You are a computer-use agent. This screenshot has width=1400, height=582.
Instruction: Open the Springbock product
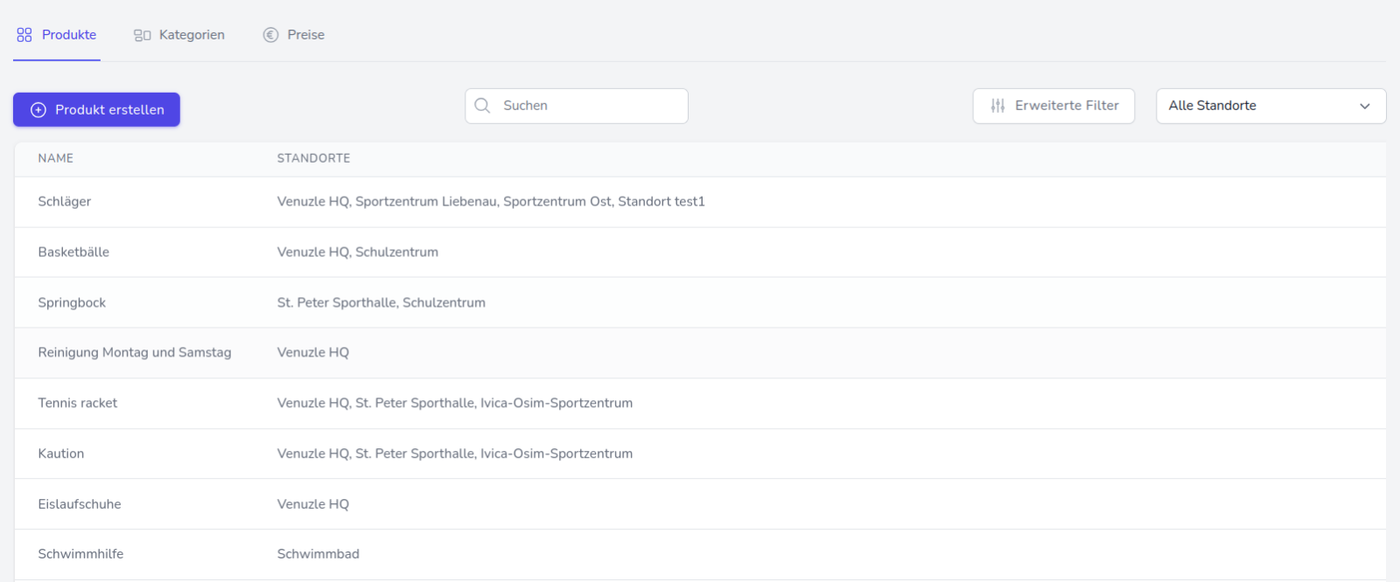point(72,303)
